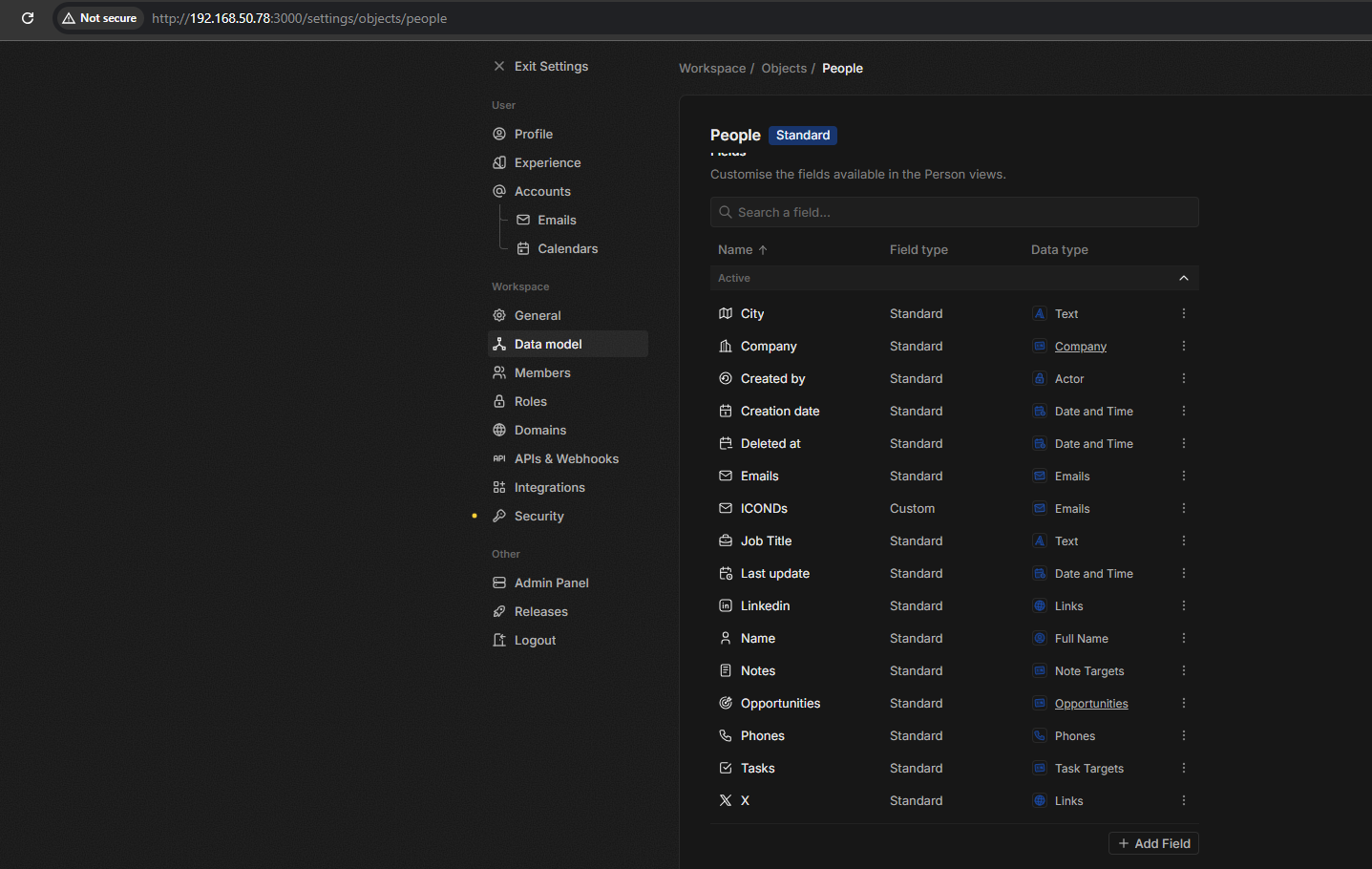
Task: Open APIs & Webhooks settings
Action: (x=568, y=458)
